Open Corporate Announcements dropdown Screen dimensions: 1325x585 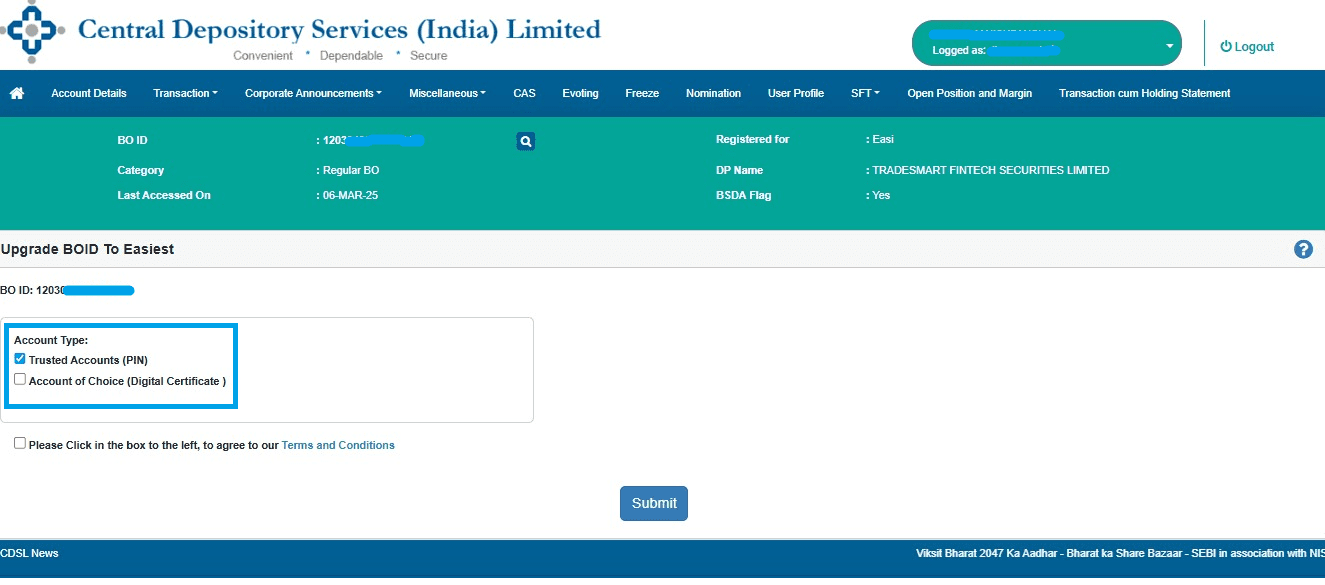tap(313, 93)
